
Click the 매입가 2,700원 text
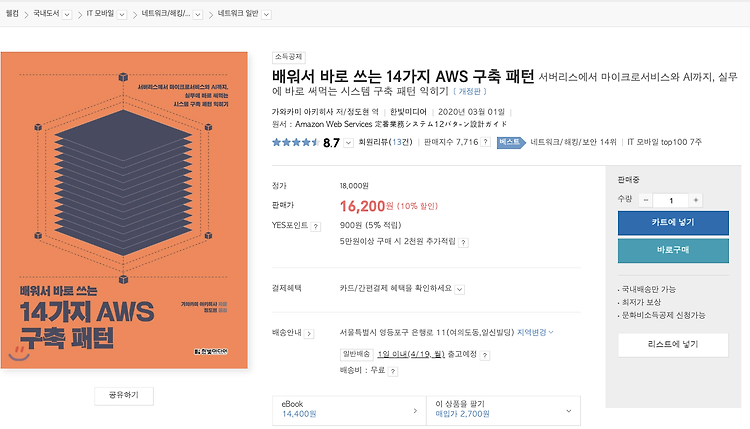point(462,414)
